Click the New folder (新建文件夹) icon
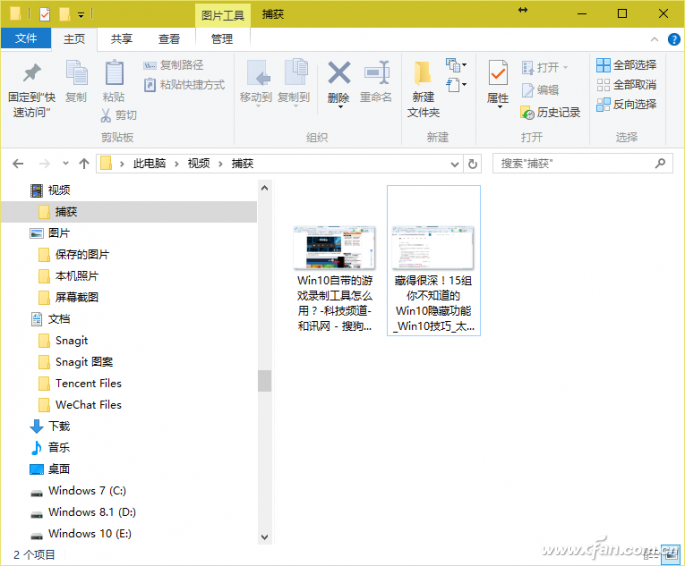 coord(423,72)
